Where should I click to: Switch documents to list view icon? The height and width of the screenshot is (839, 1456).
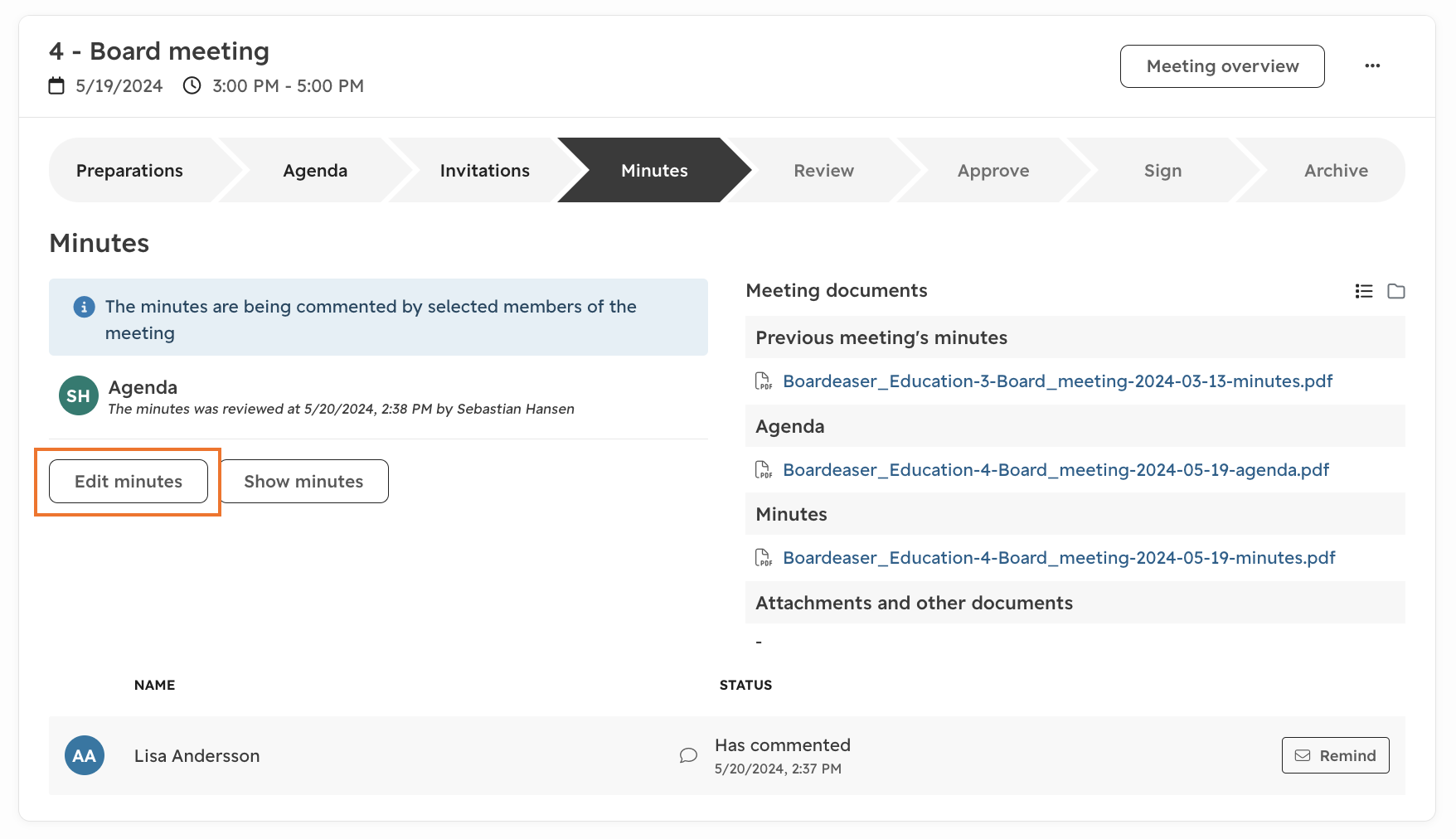[1364, 291]
